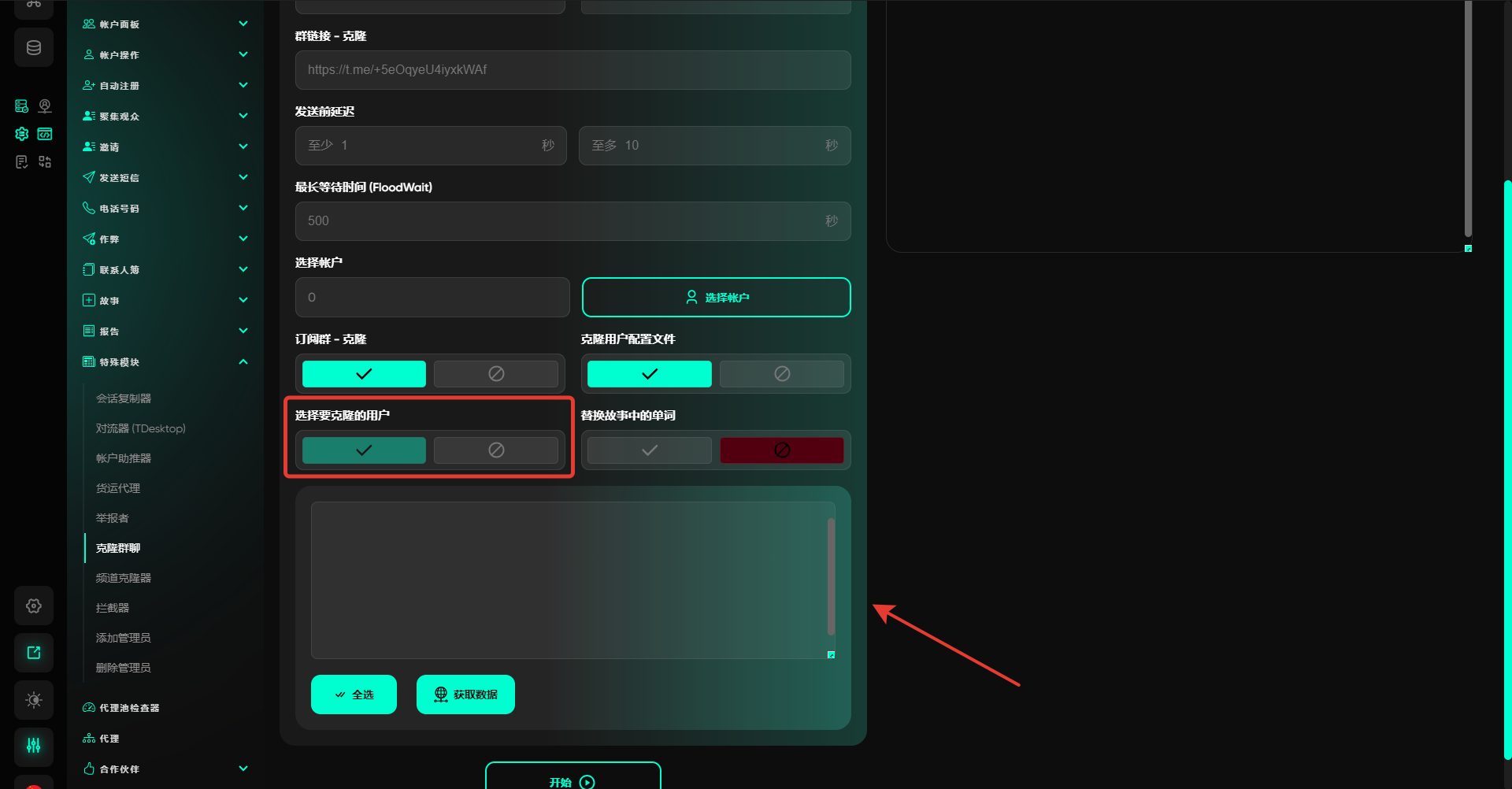Collapse the 特殊模块 section chevron
This screenshot has height=789, width=1512.
[x=243, y=362]
